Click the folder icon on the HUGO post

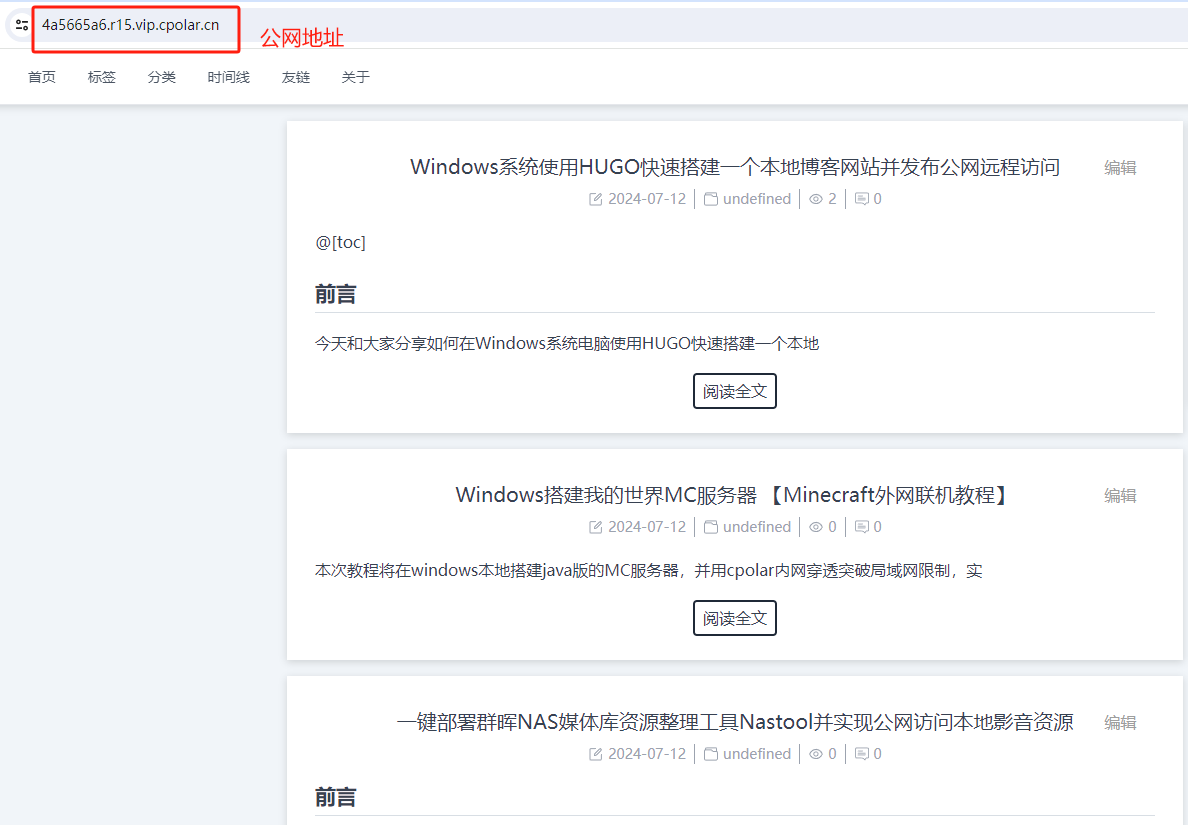711,199
